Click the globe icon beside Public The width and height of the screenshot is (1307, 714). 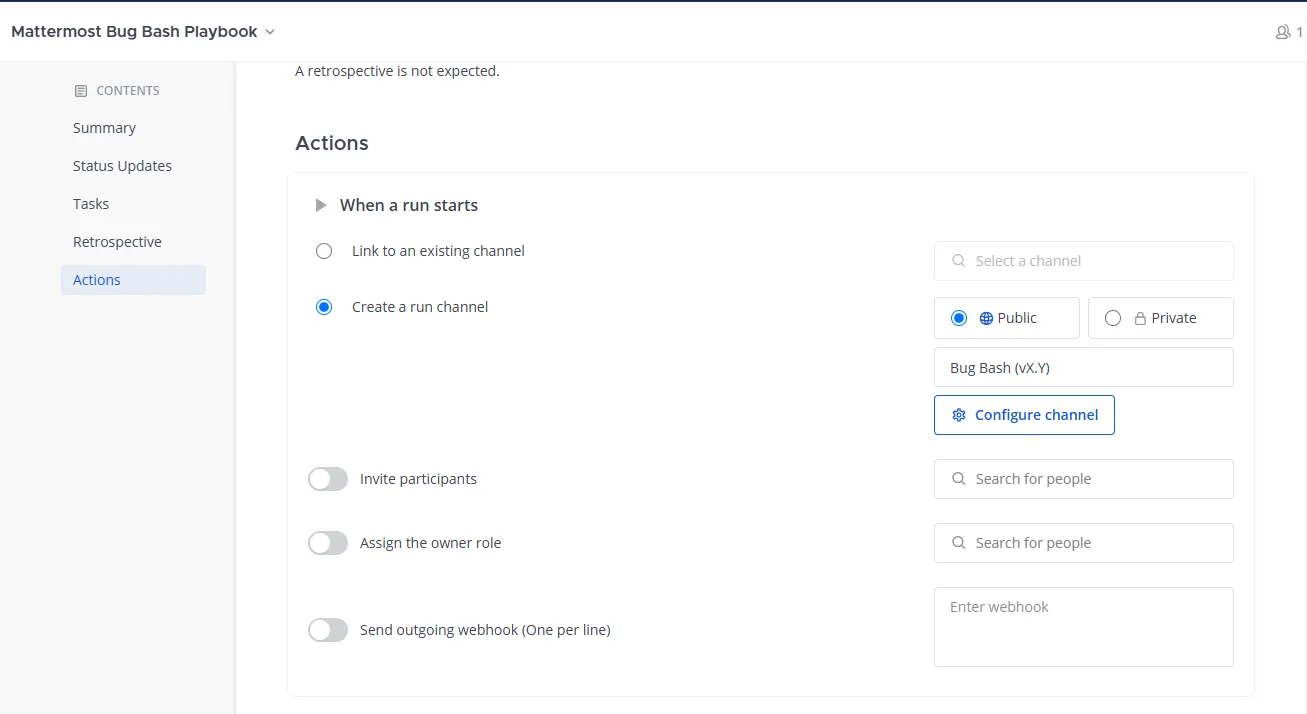986,318
